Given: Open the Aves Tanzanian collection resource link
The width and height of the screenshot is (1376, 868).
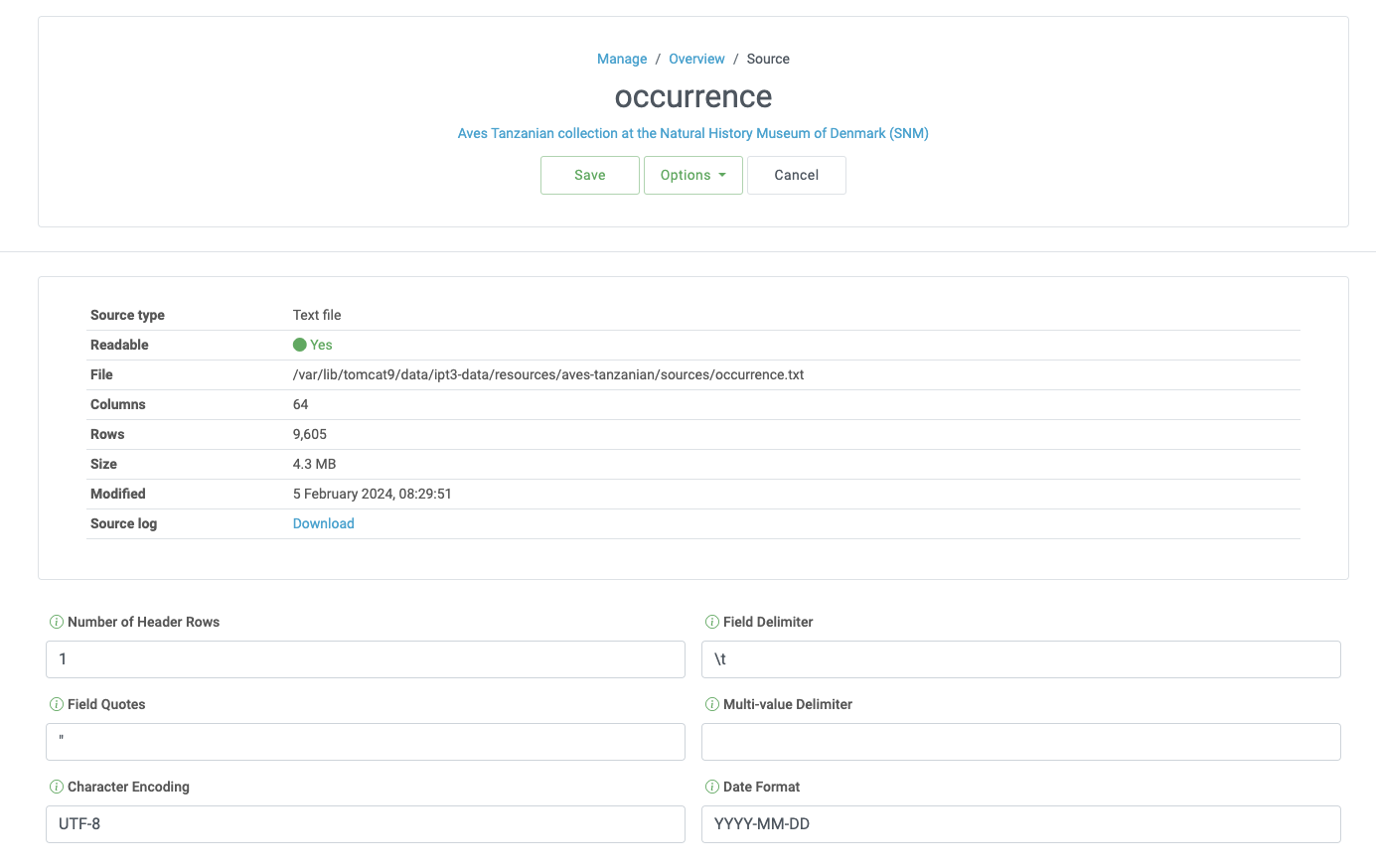Looking at the screenshot, I should click(x=692, y=133).
